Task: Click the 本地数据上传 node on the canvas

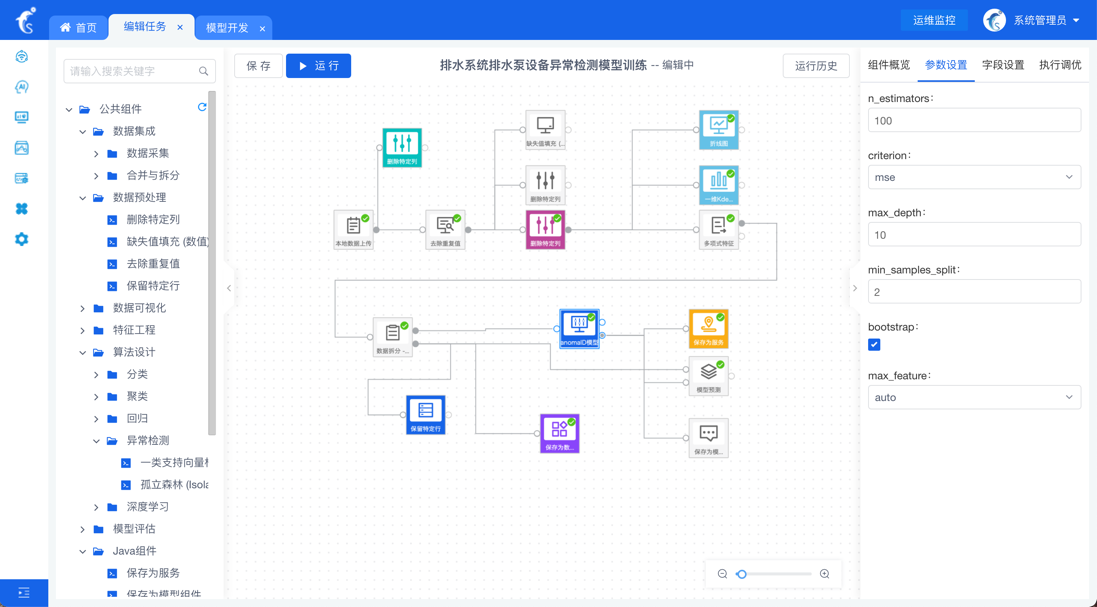Action: point(353,228)
